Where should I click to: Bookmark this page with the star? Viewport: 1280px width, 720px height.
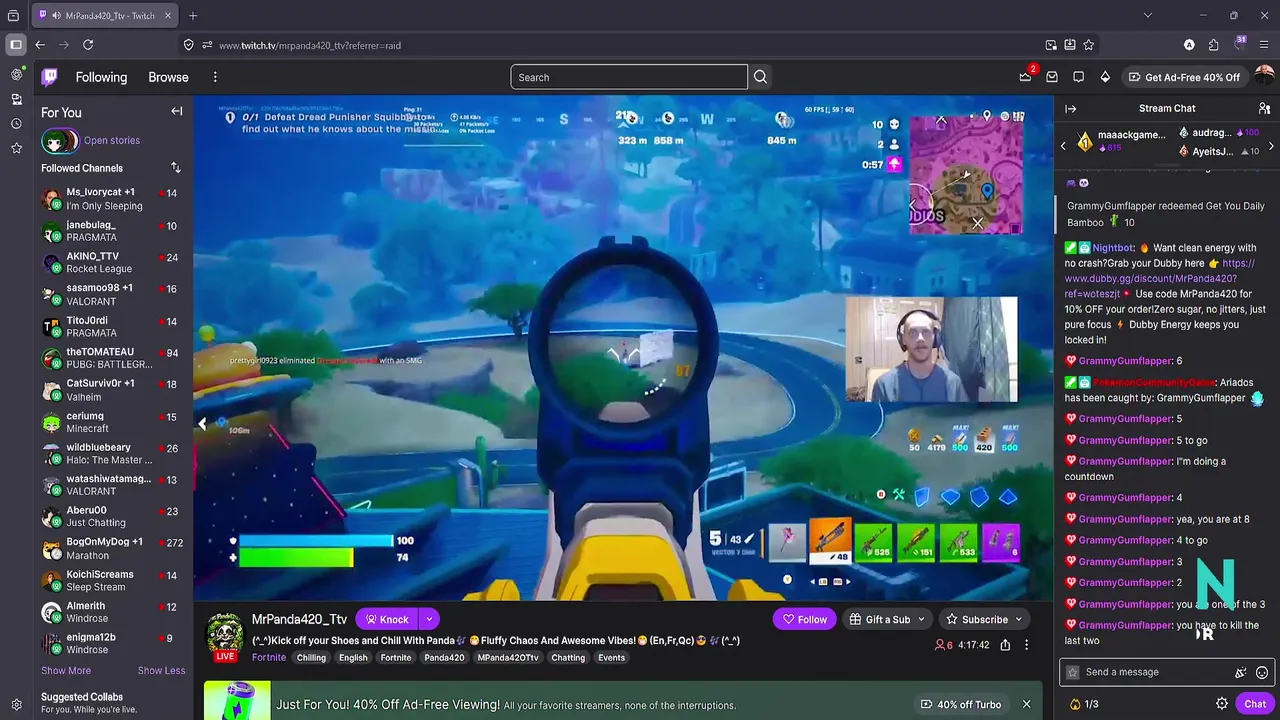coord(1088,45)
